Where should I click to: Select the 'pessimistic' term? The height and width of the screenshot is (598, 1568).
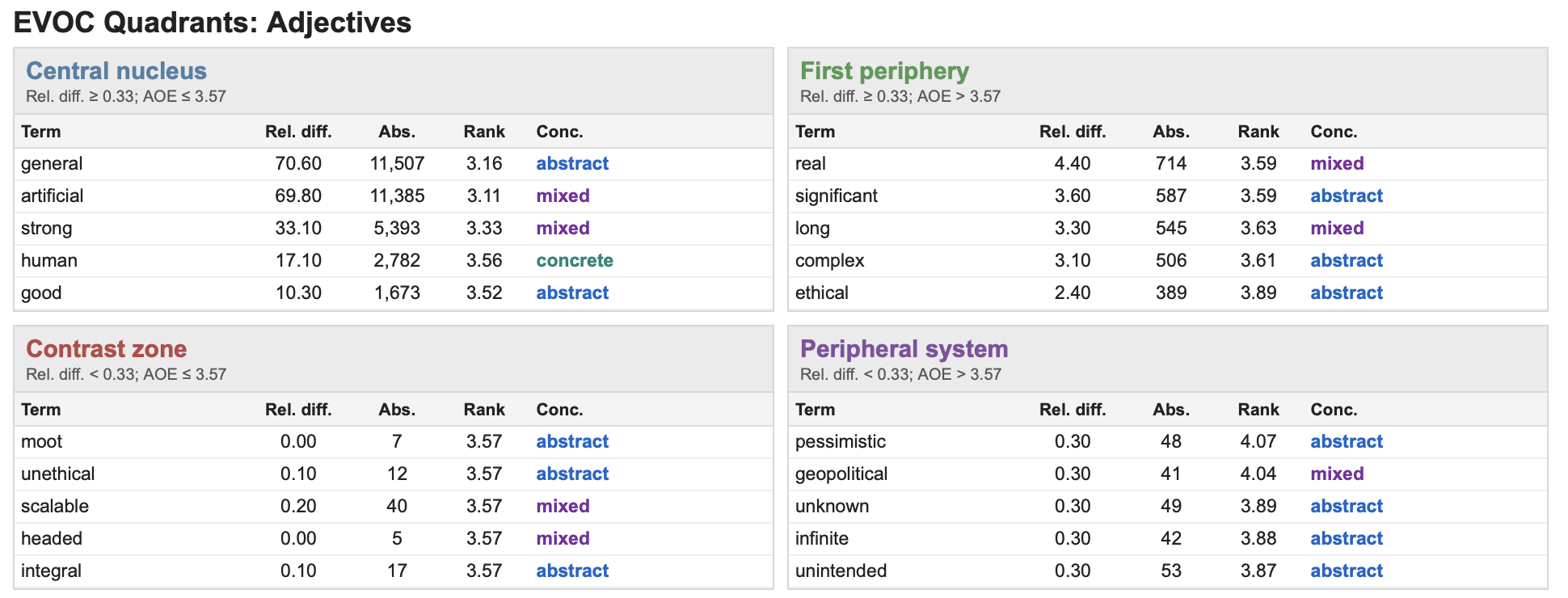[x=841, y=441]
